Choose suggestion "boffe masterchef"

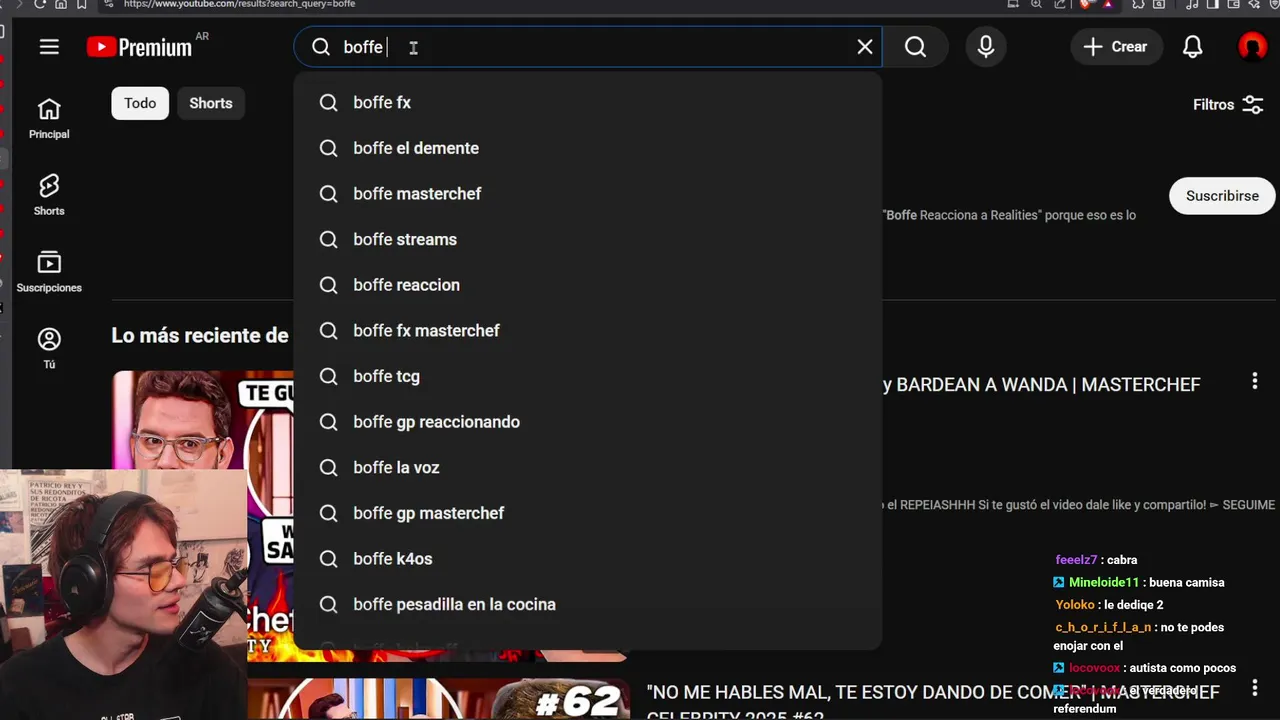click(588, 194)
